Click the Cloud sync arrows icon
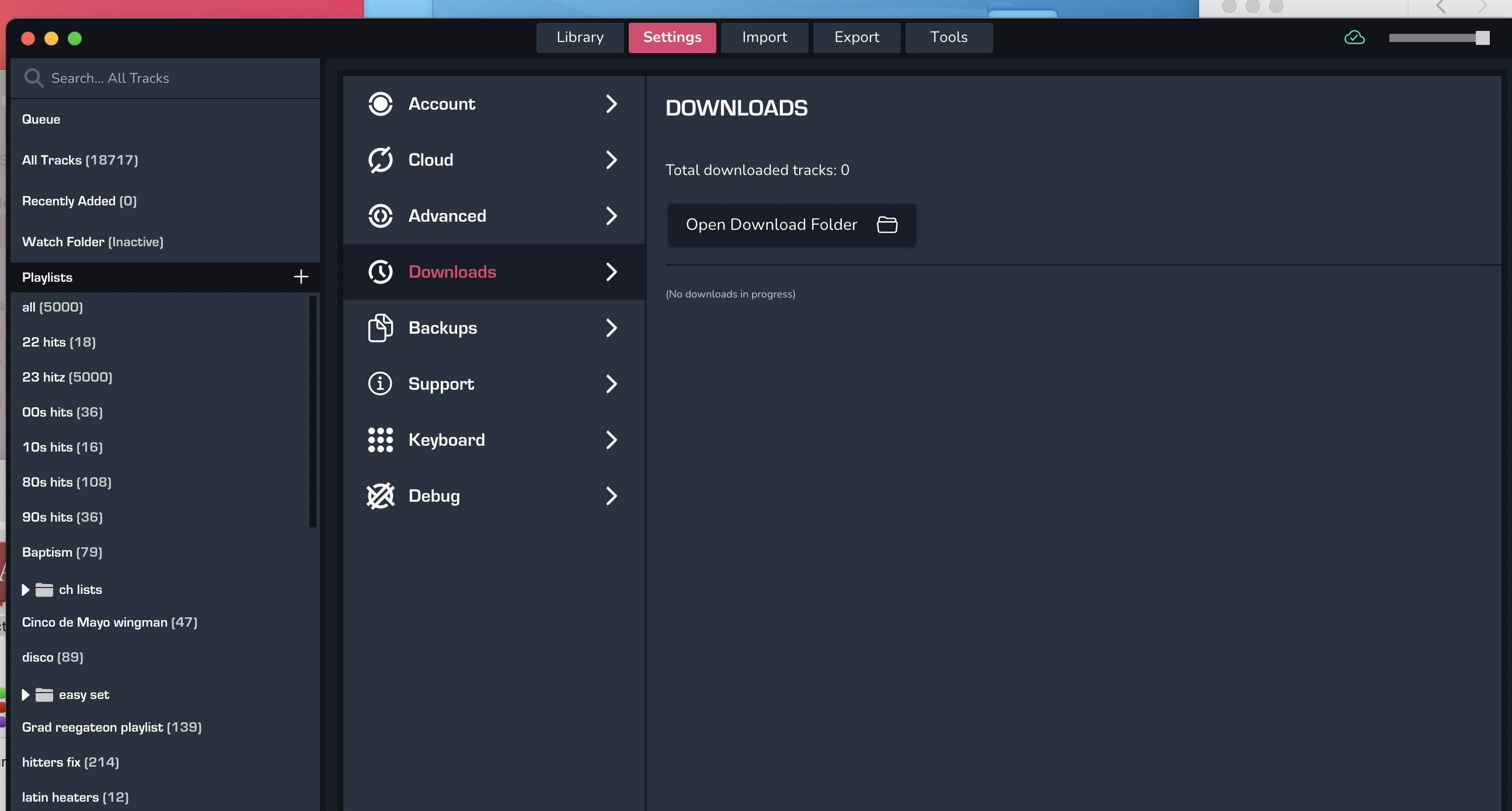Screen dimensions: 1512x811 [381, 160]
